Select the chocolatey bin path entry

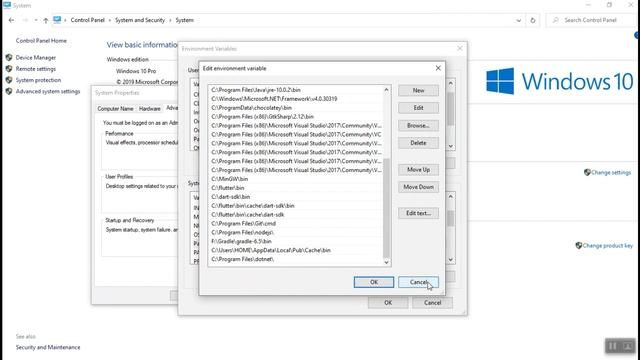tap(296, 108)
